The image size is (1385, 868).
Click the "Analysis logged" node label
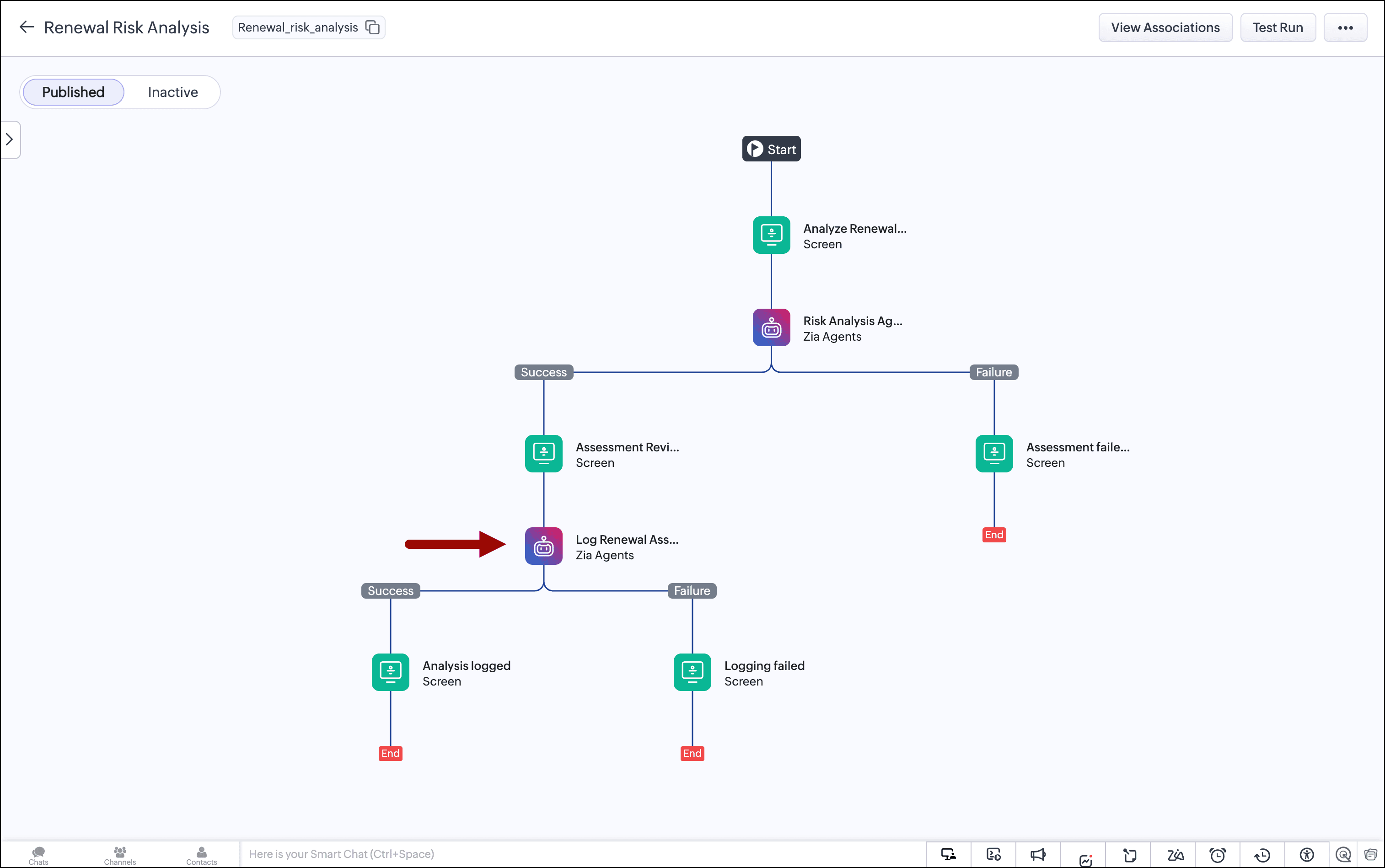coord(466,666)
